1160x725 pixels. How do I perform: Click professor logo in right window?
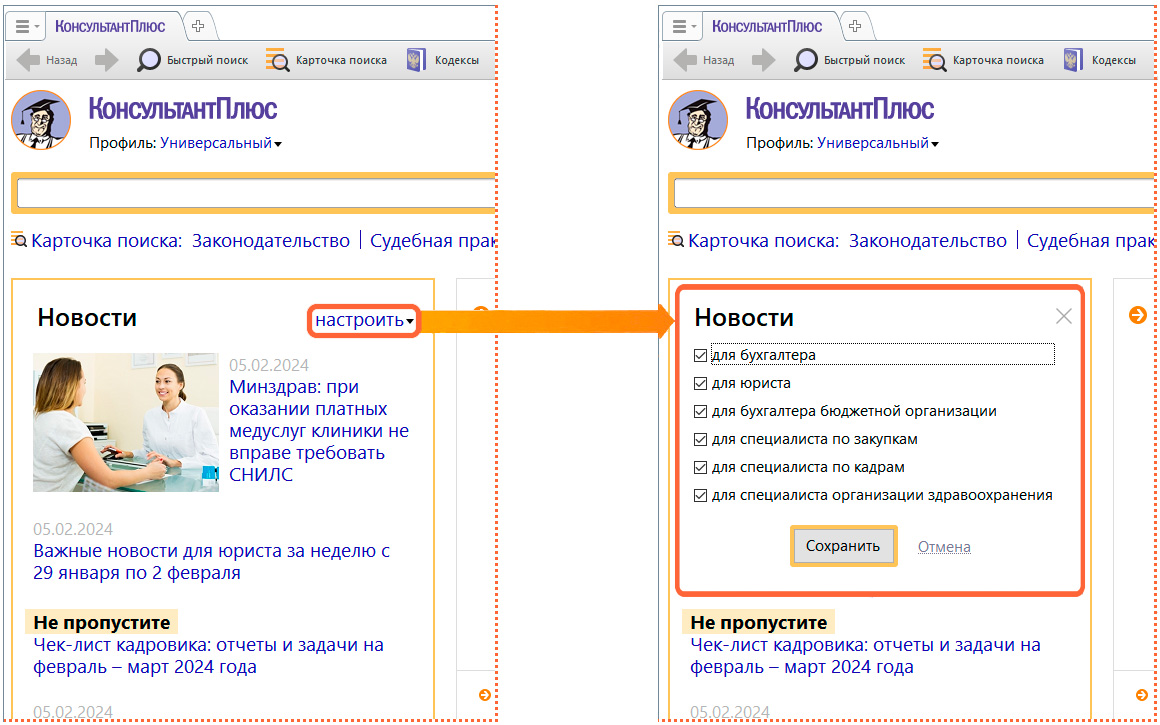click(x=698, y=119)
